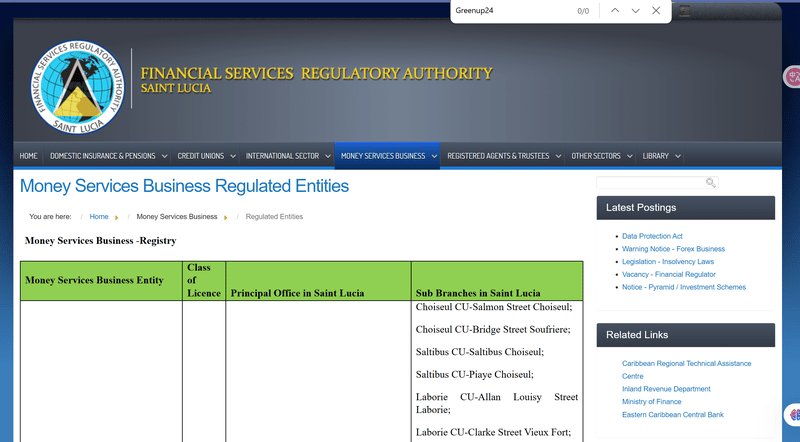800x442 pixels.
Task: Expand the International Sector chevron
Action: tap(328, 156)
